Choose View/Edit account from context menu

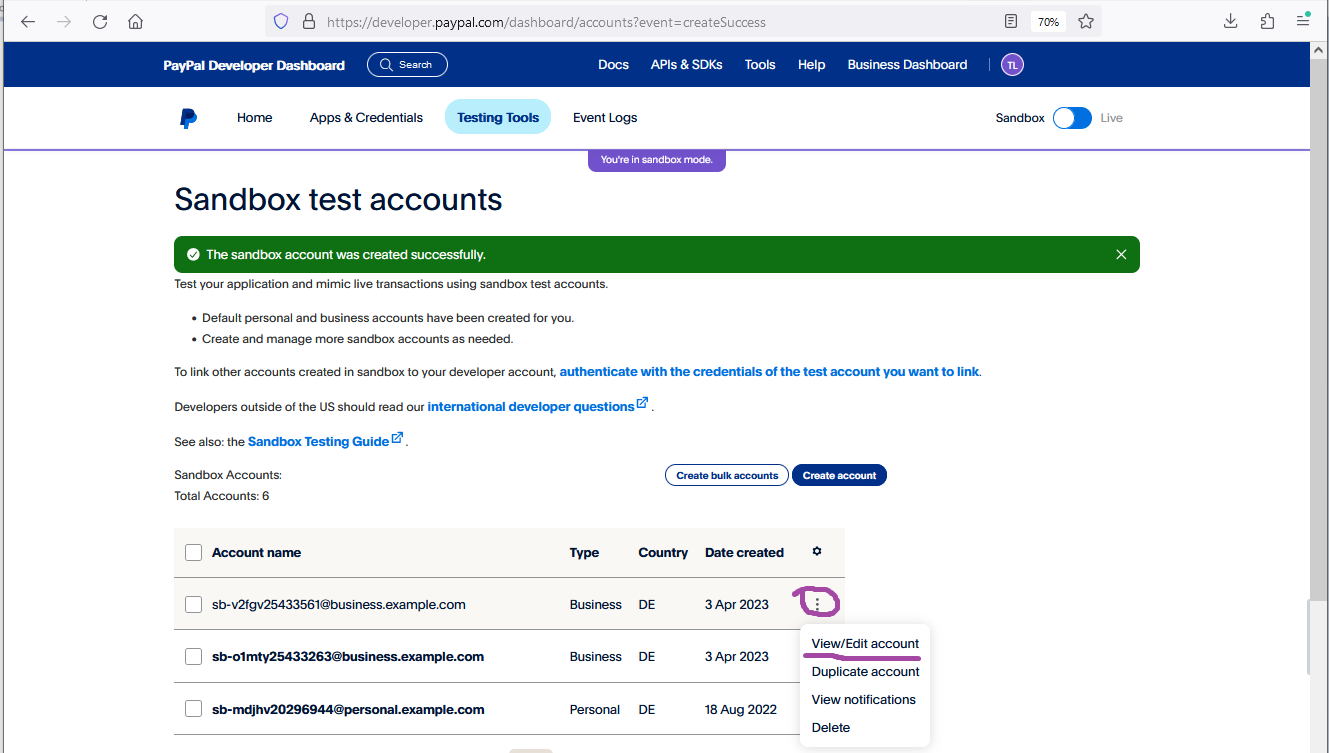coord(865,644)
